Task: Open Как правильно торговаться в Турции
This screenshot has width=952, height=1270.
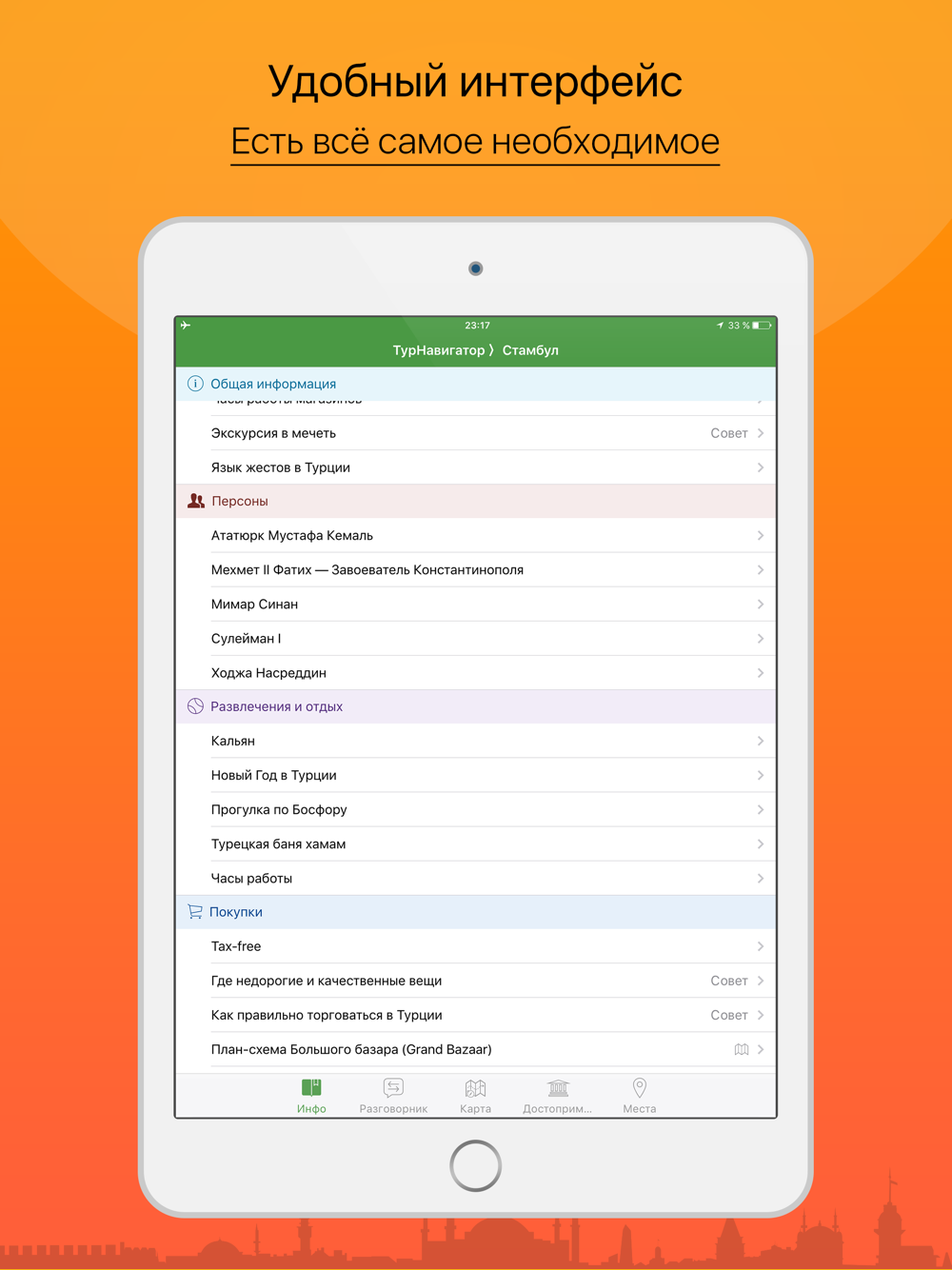Action: pos(476,1015)
